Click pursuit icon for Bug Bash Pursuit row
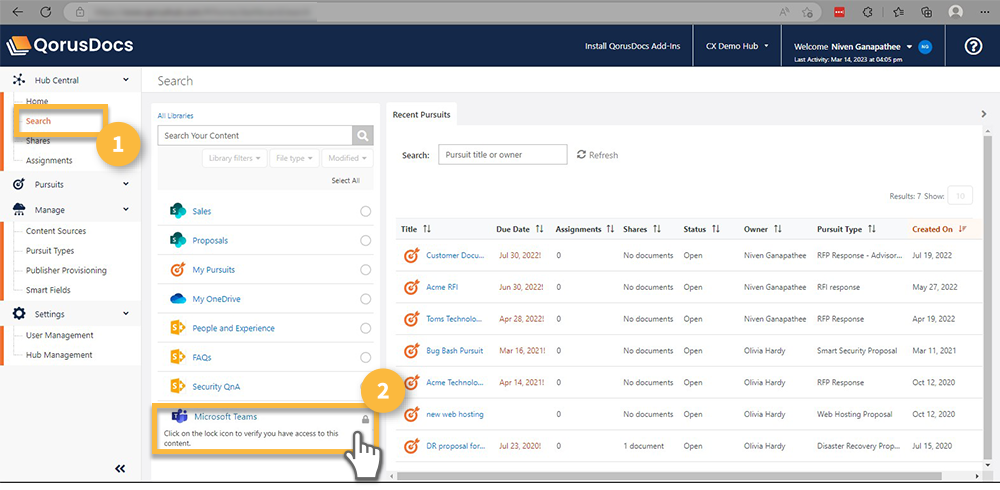The width and height of the screenshot is (1000, 490). pyautogui.click(x=411, y=350)
